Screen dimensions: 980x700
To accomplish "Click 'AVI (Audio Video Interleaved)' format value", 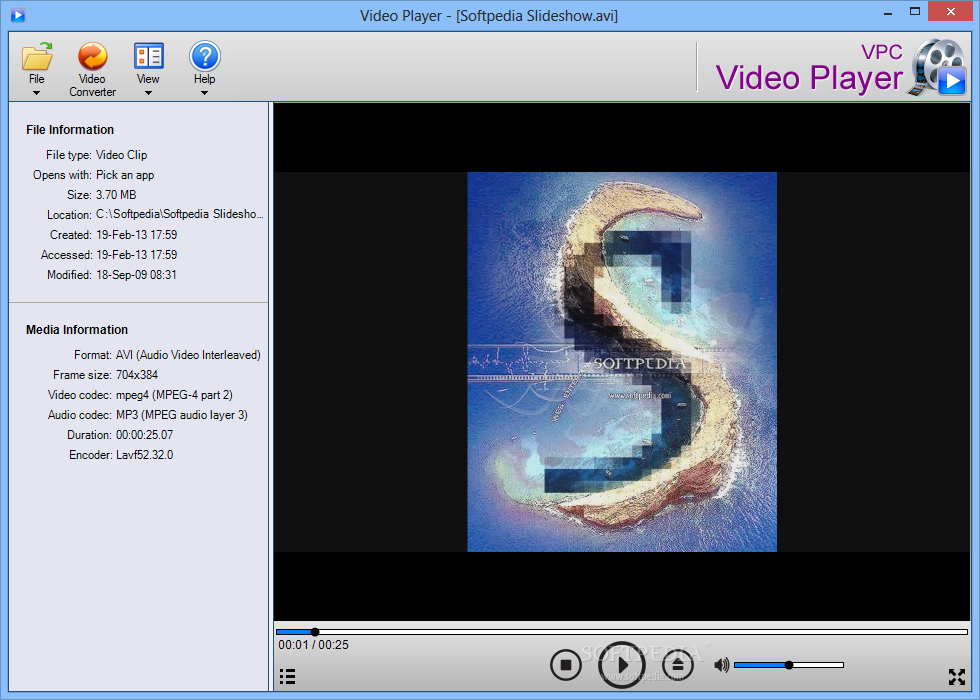I will (188, 355).
